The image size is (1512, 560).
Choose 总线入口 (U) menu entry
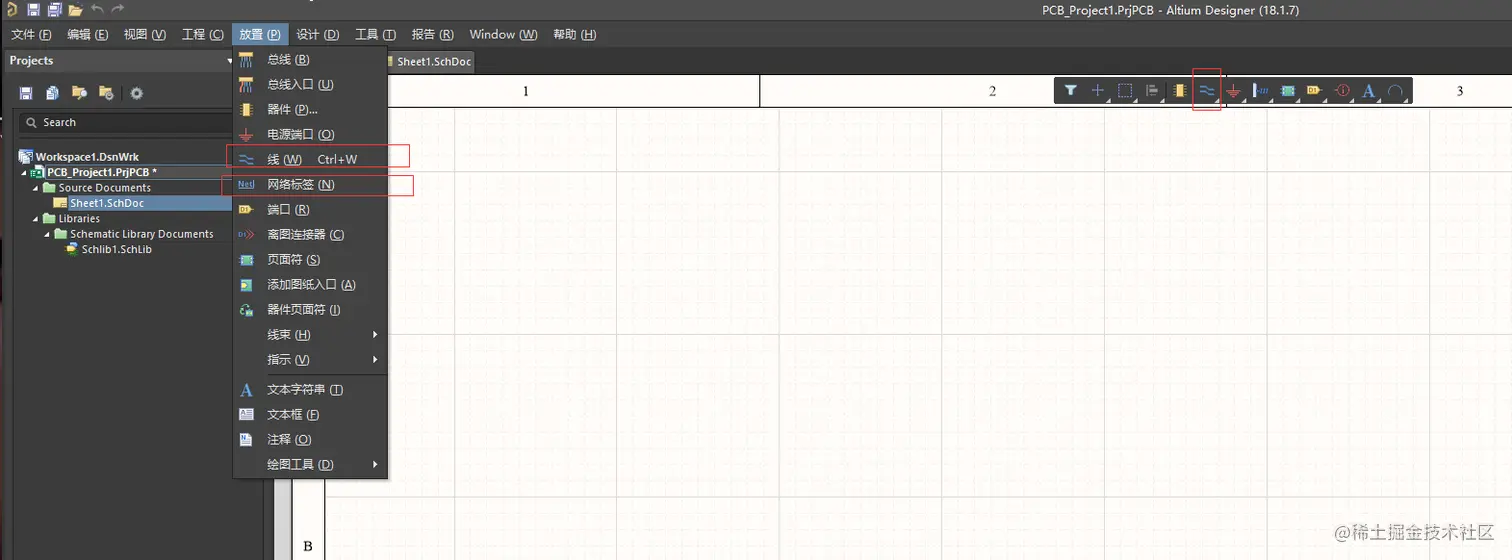click(x=310, y=85)
